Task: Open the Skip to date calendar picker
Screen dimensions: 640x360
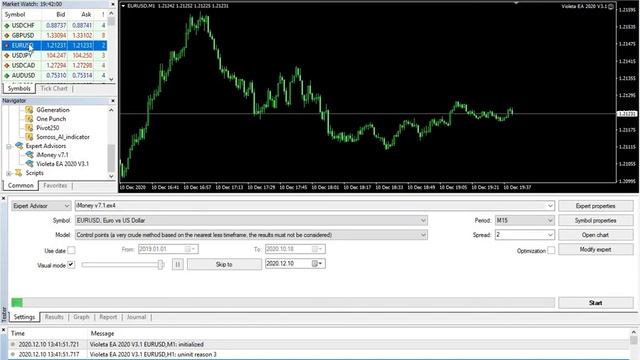Action: pyautogui.click(x=318, y=264)
